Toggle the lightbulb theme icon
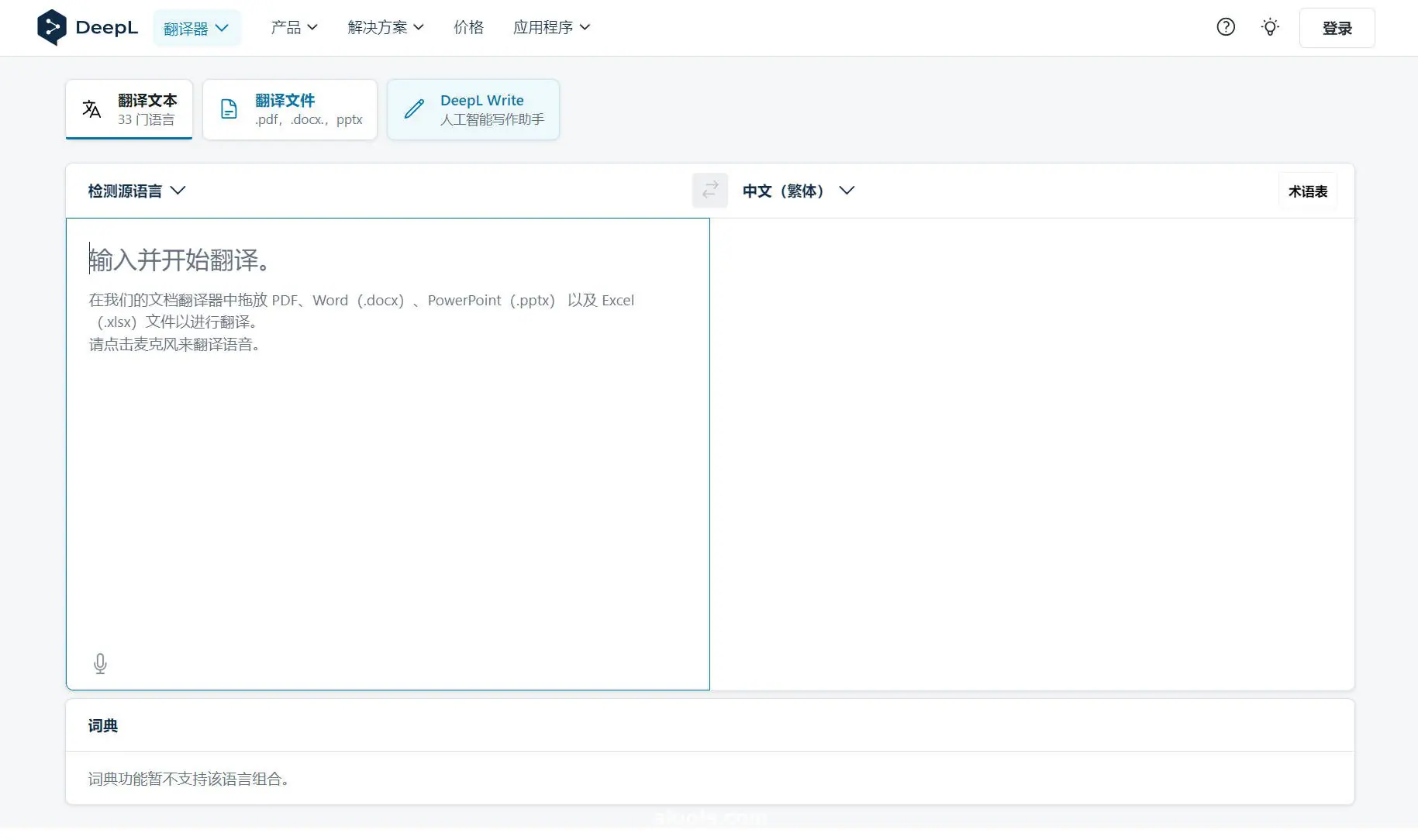 coord(1269,27)
